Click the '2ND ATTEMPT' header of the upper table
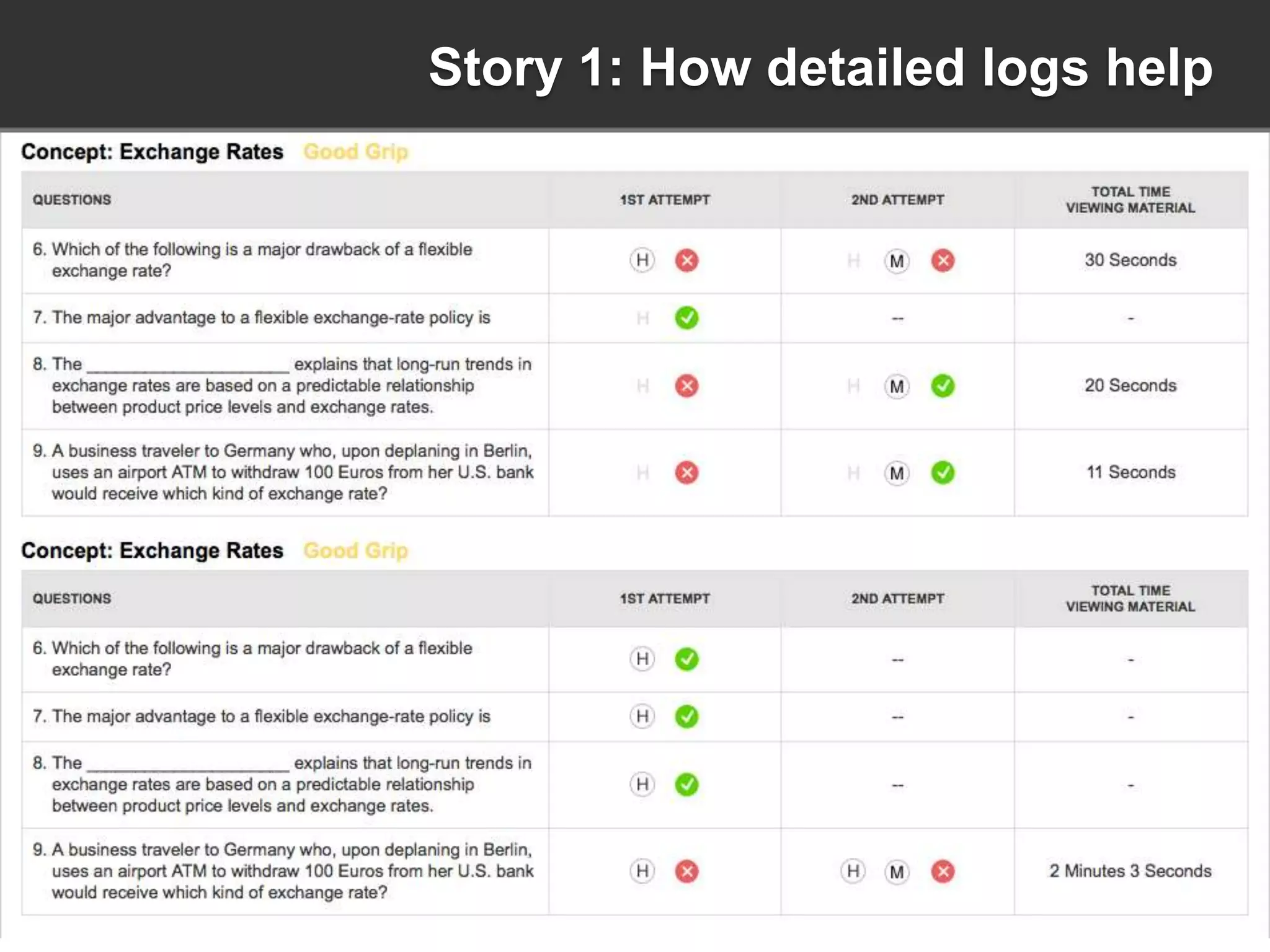 (x=897, y=200)
